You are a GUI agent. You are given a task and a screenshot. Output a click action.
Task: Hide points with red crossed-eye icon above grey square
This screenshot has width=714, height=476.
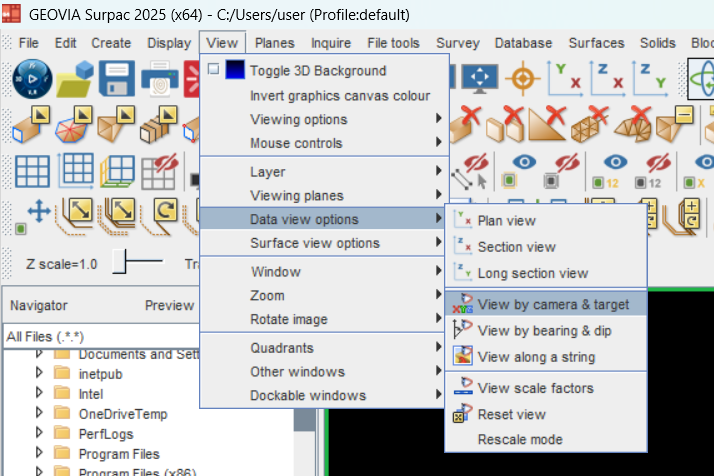560,172
